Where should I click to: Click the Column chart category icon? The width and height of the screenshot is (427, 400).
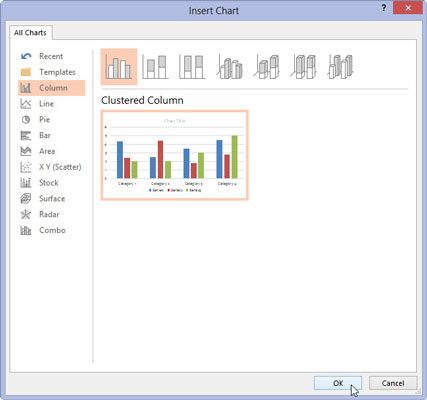26,88
